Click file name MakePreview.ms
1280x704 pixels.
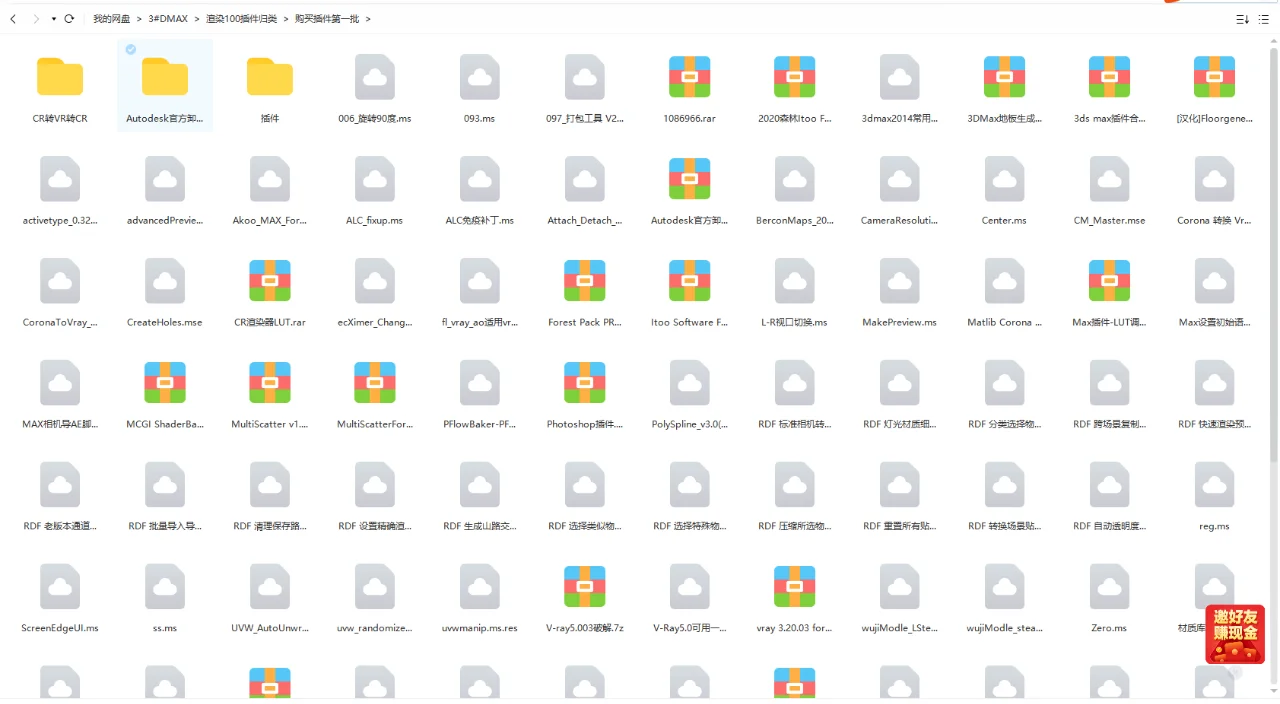tap(900, 322)
